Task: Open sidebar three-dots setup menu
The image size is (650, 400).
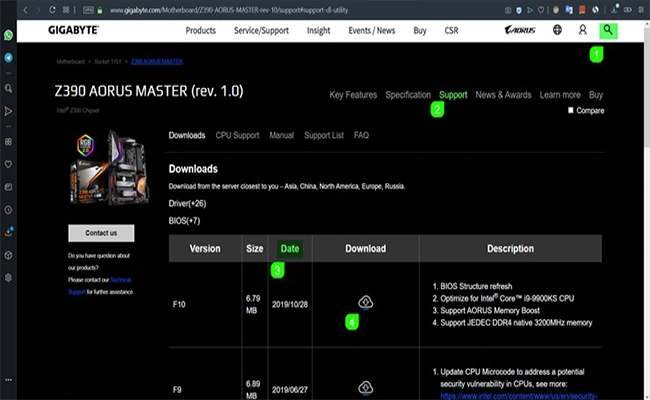Action: coord(8,380)
